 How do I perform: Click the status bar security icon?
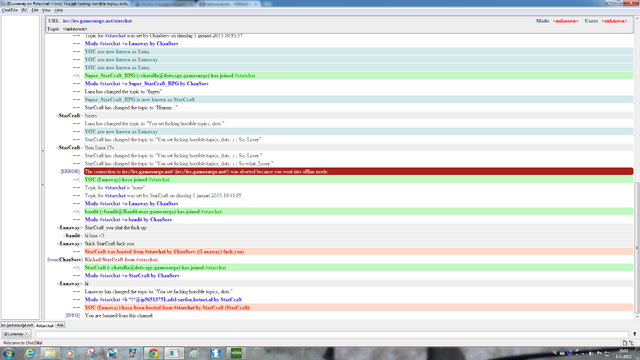[x=625, y=343]
